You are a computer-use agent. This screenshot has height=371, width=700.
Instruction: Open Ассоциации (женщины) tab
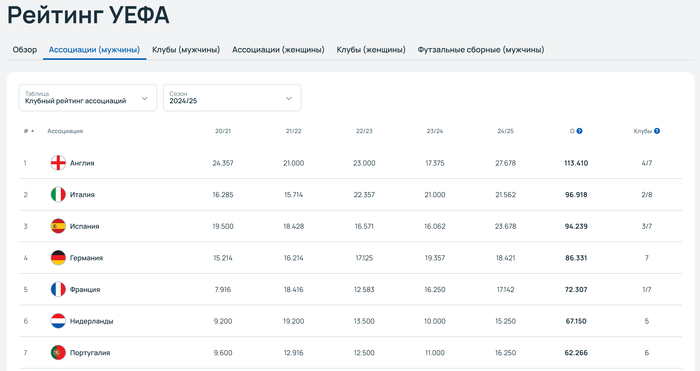(x=278, y=50)
